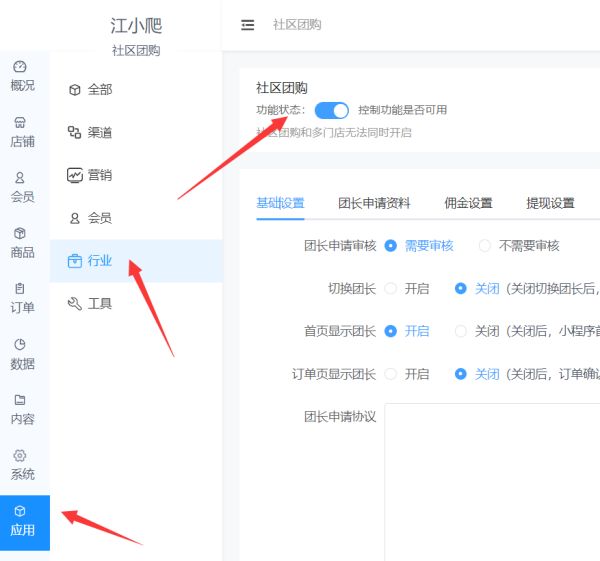Click the 系统 settings gear icon
The height and width of the screenshot is (561, 600).
tap(20, 455)
